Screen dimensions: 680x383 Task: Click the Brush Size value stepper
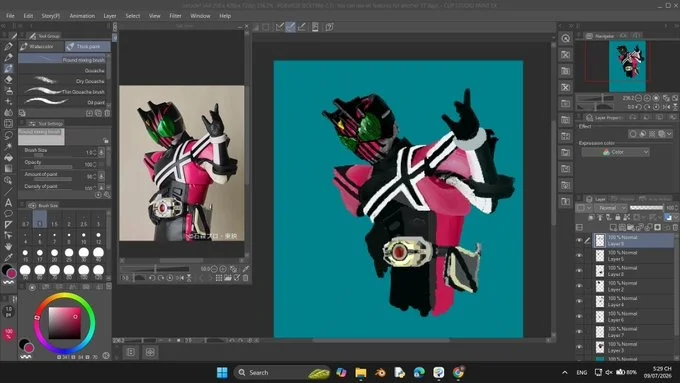click(x=94, y=152)
